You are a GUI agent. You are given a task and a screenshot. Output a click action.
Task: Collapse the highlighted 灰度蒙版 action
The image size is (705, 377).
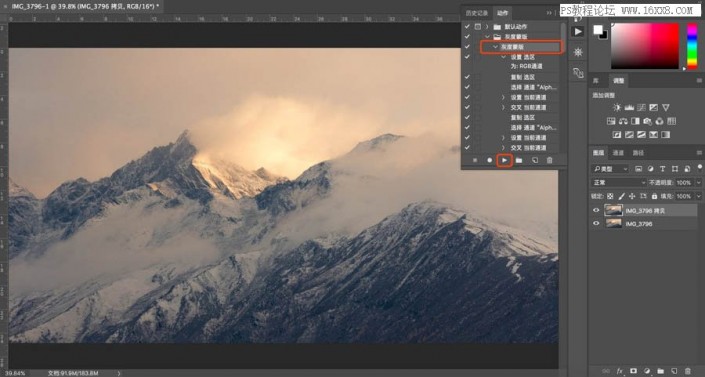[495, 47]
